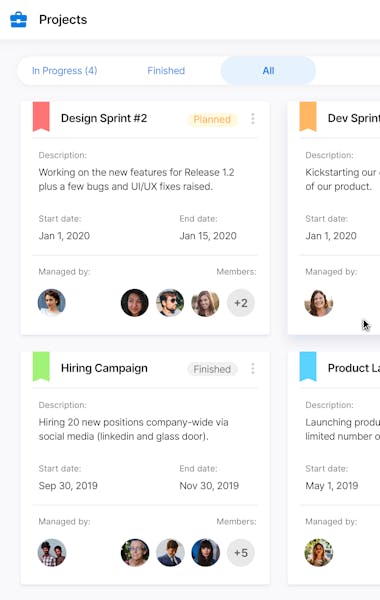
Task: Click the green bookmark on Hiring Campaign
Action: coord(41,367)
